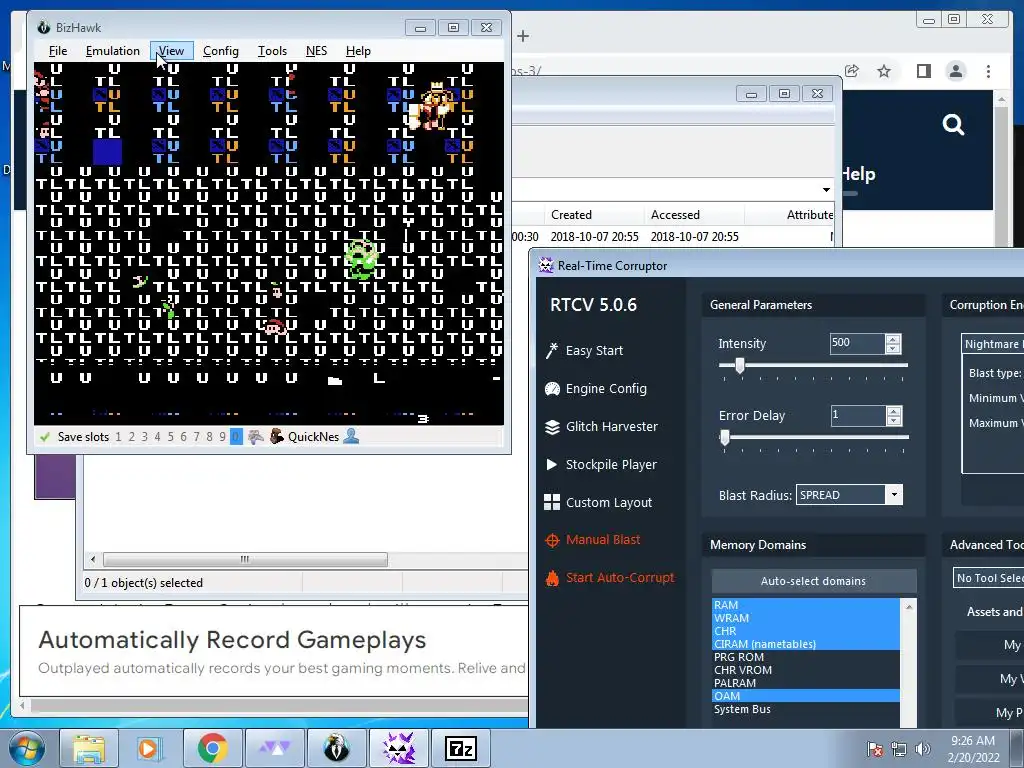This screenshot has height=768, width=1024.
Task: Open Engine Config in RTCV sidebar
Action: coord(606,389)
